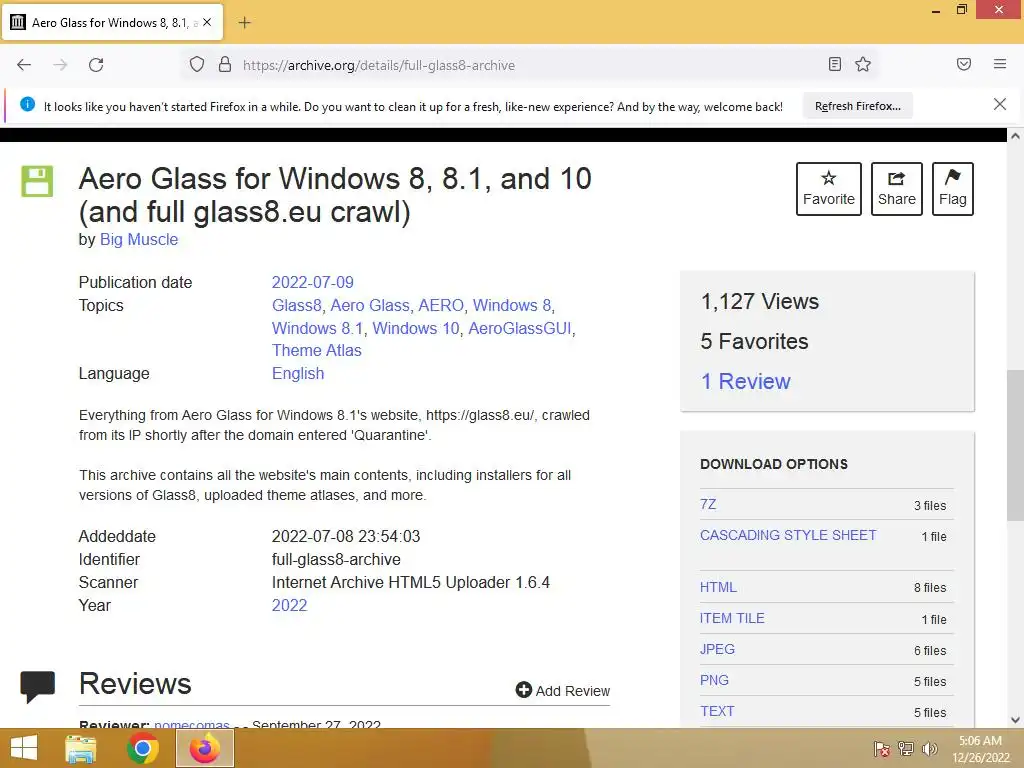Save page to Pocket icon
This screenshot has height=768, width=1024.
[963, 64]
